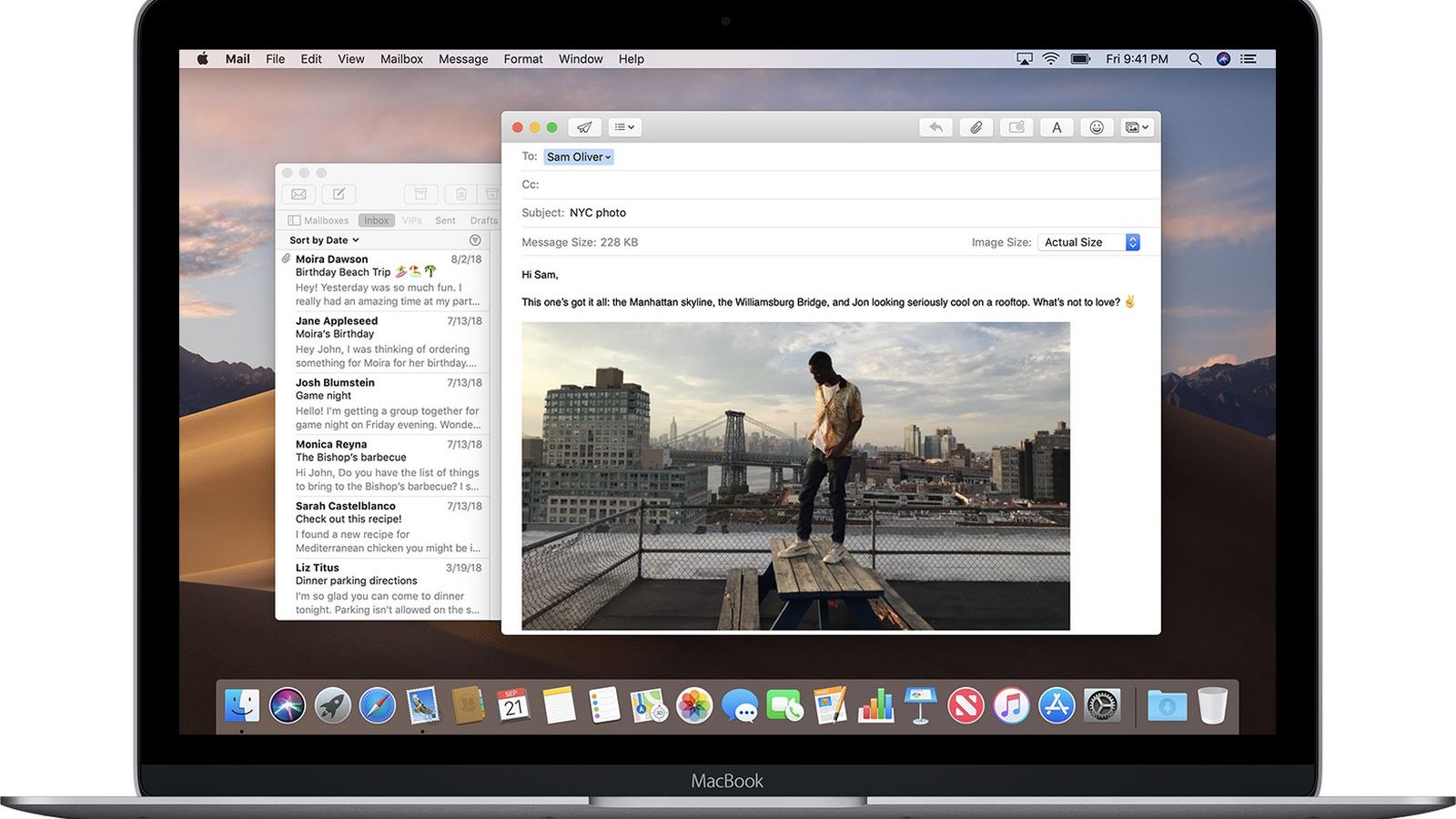This screenshot has width=1456, height=819.
Task: Click the Get new mail envelope icon
Action: (x=298, y=194)
